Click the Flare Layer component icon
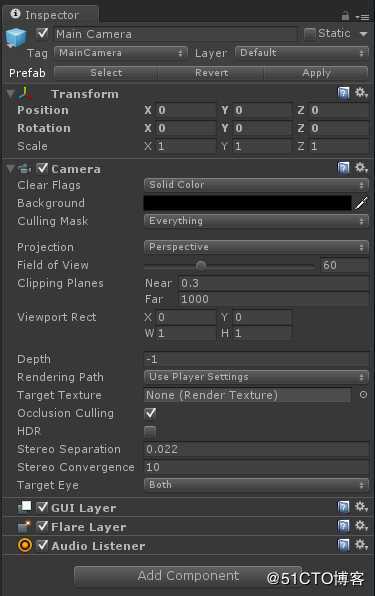This screenshot has width=375, height=596. coord(25,526)
